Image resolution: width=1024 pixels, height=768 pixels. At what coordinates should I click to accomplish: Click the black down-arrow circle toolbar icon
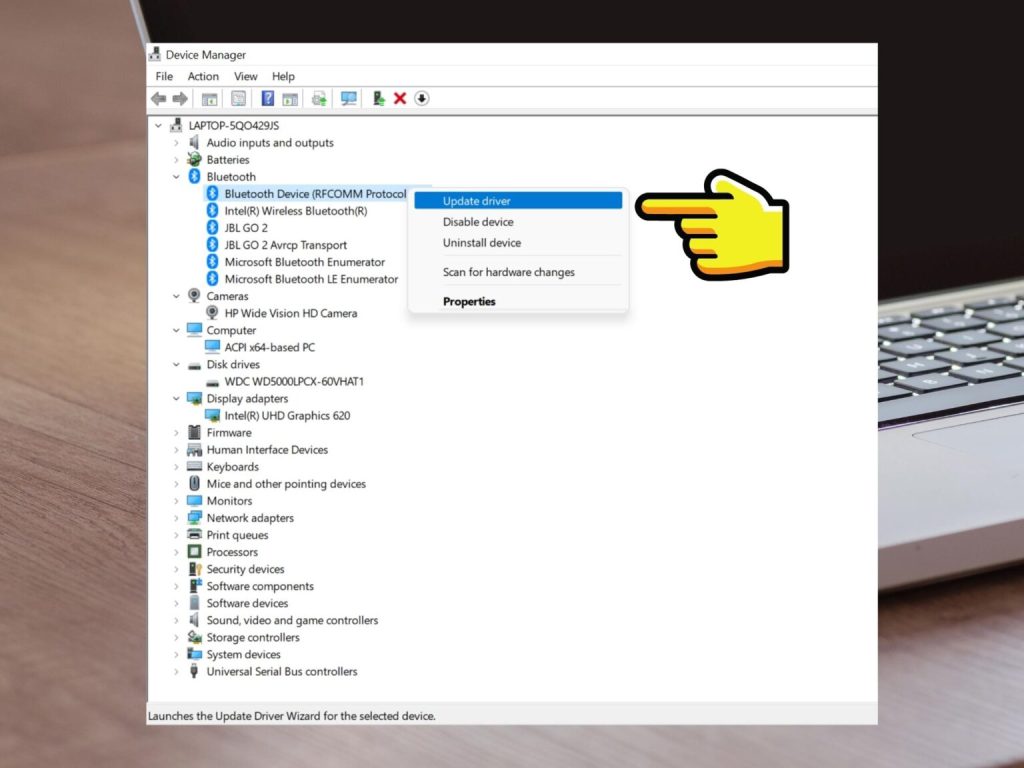pos(422,98)
